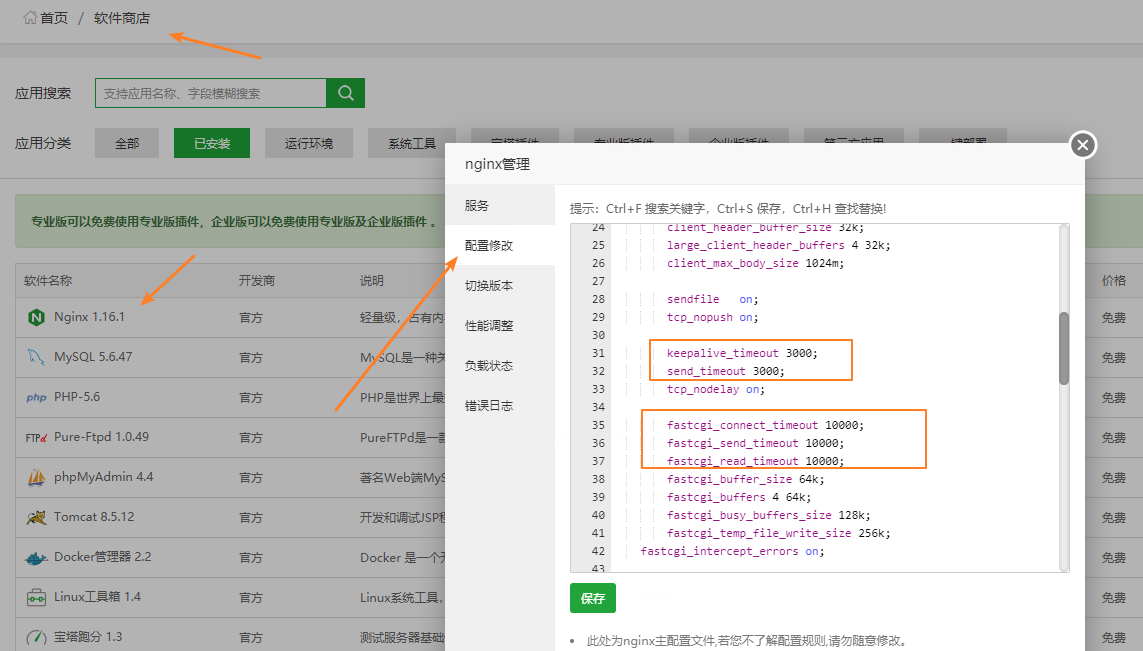The height and width of the screenshot is (651, 1143).
Task: Select the 全部 category filter
Action: [x=127, y=143]
